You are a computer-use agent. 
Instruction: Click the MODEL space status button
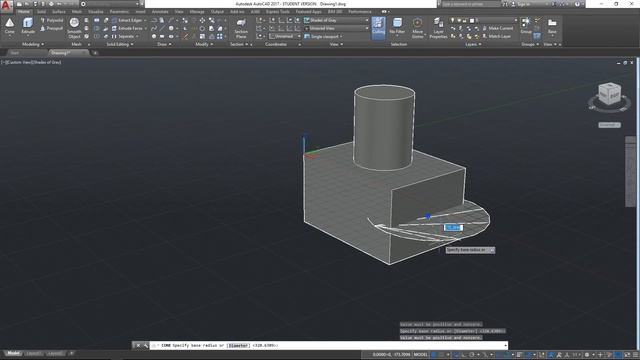tap(420, 355)
